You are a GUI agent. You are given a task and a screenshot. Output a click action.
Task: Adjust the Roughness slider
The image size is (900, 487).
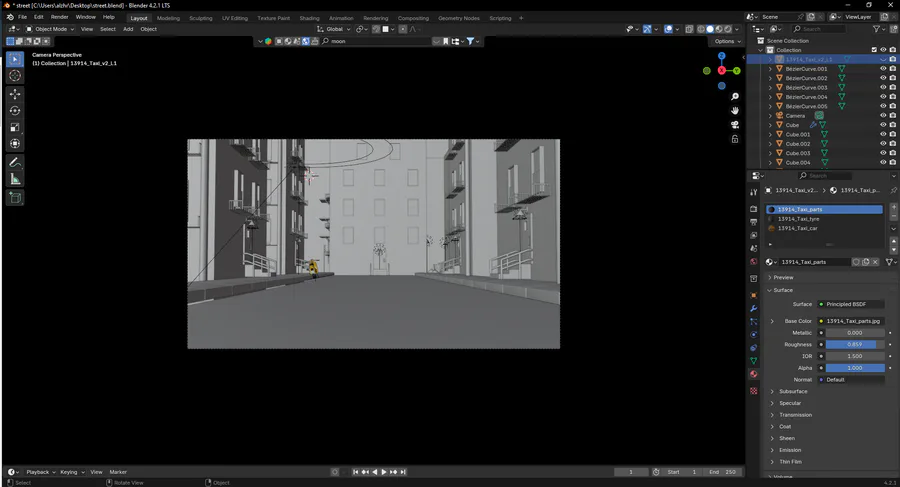click(855, 345)
